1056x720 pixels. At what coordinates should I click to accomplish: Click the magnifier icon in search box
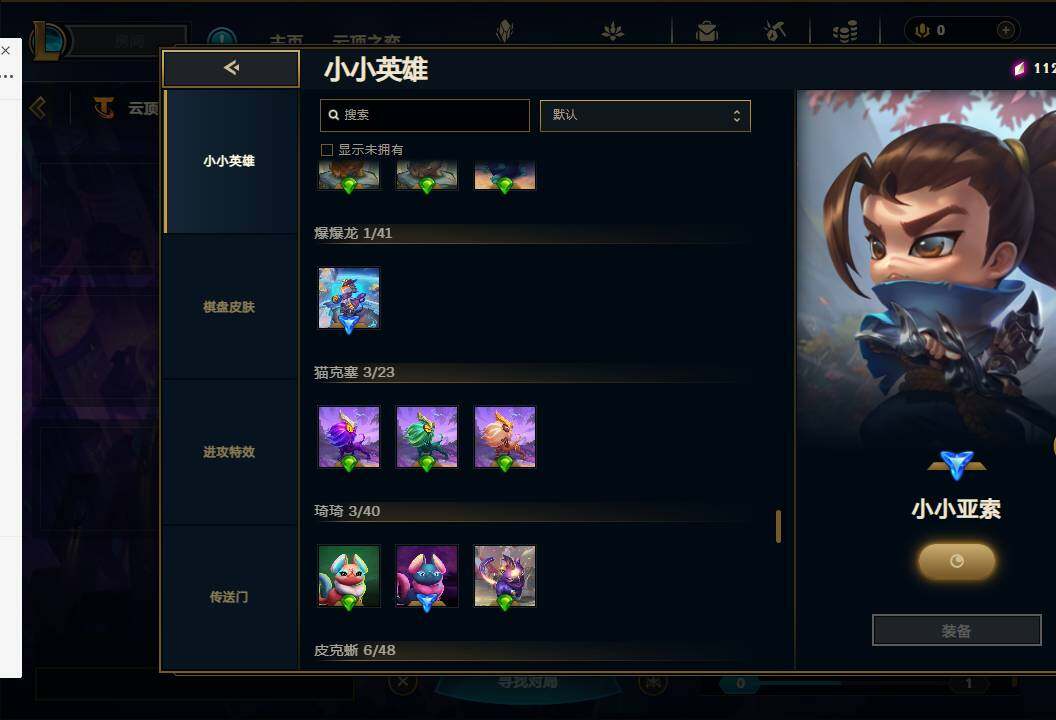coord(333,115)
